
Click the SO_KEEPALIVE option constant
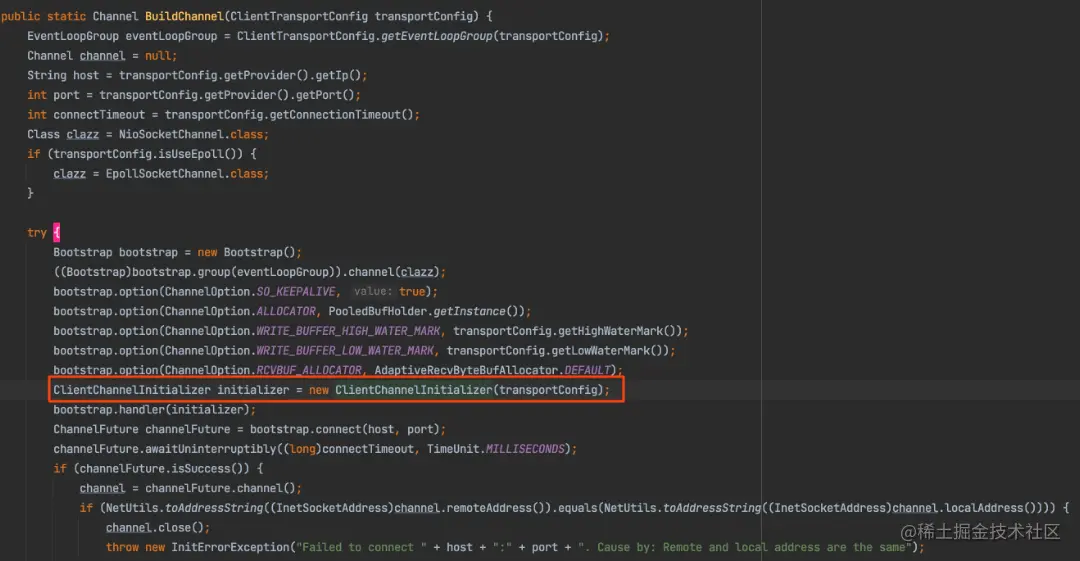tap(296, 292)
